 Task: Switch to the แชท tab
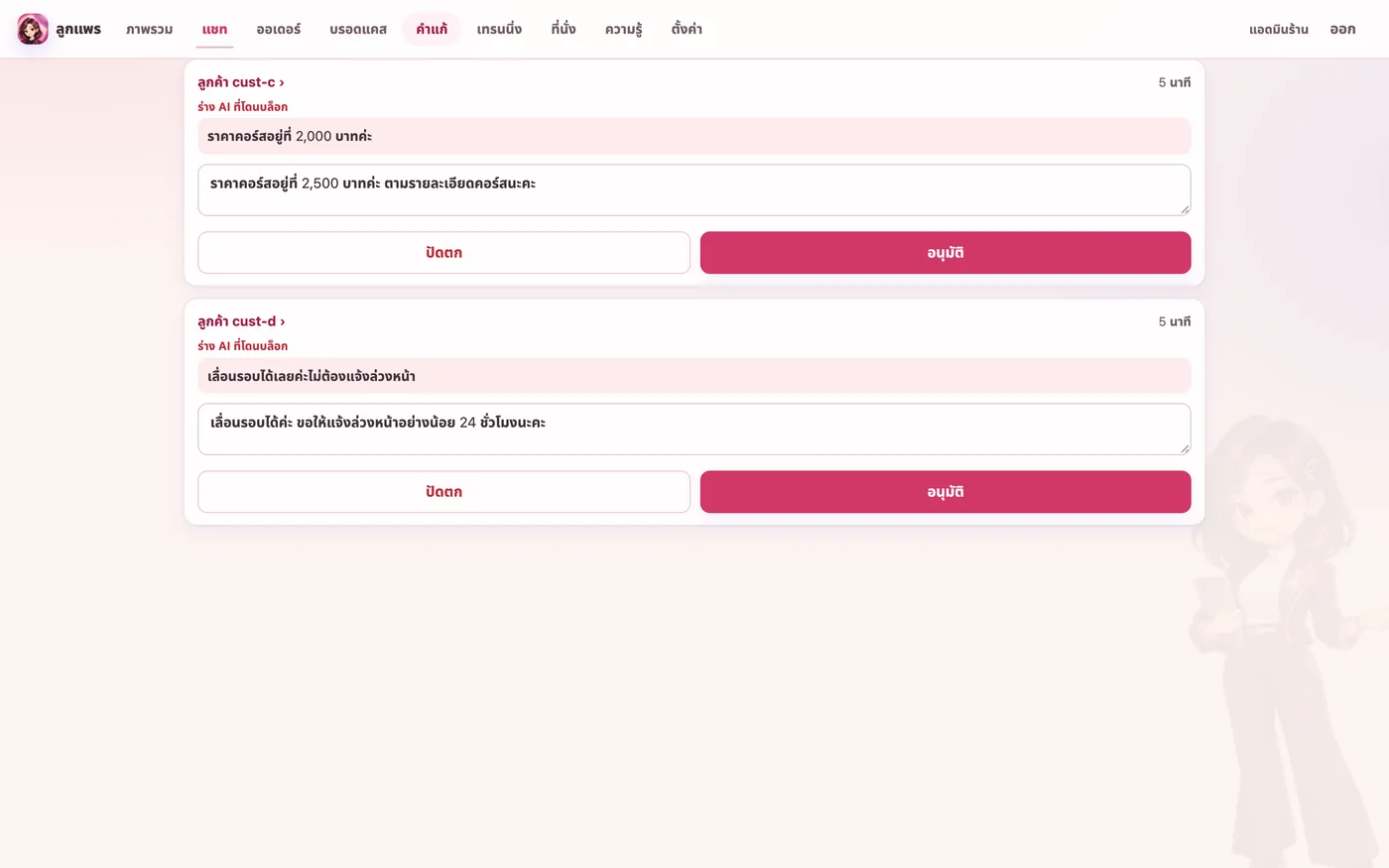214,29
